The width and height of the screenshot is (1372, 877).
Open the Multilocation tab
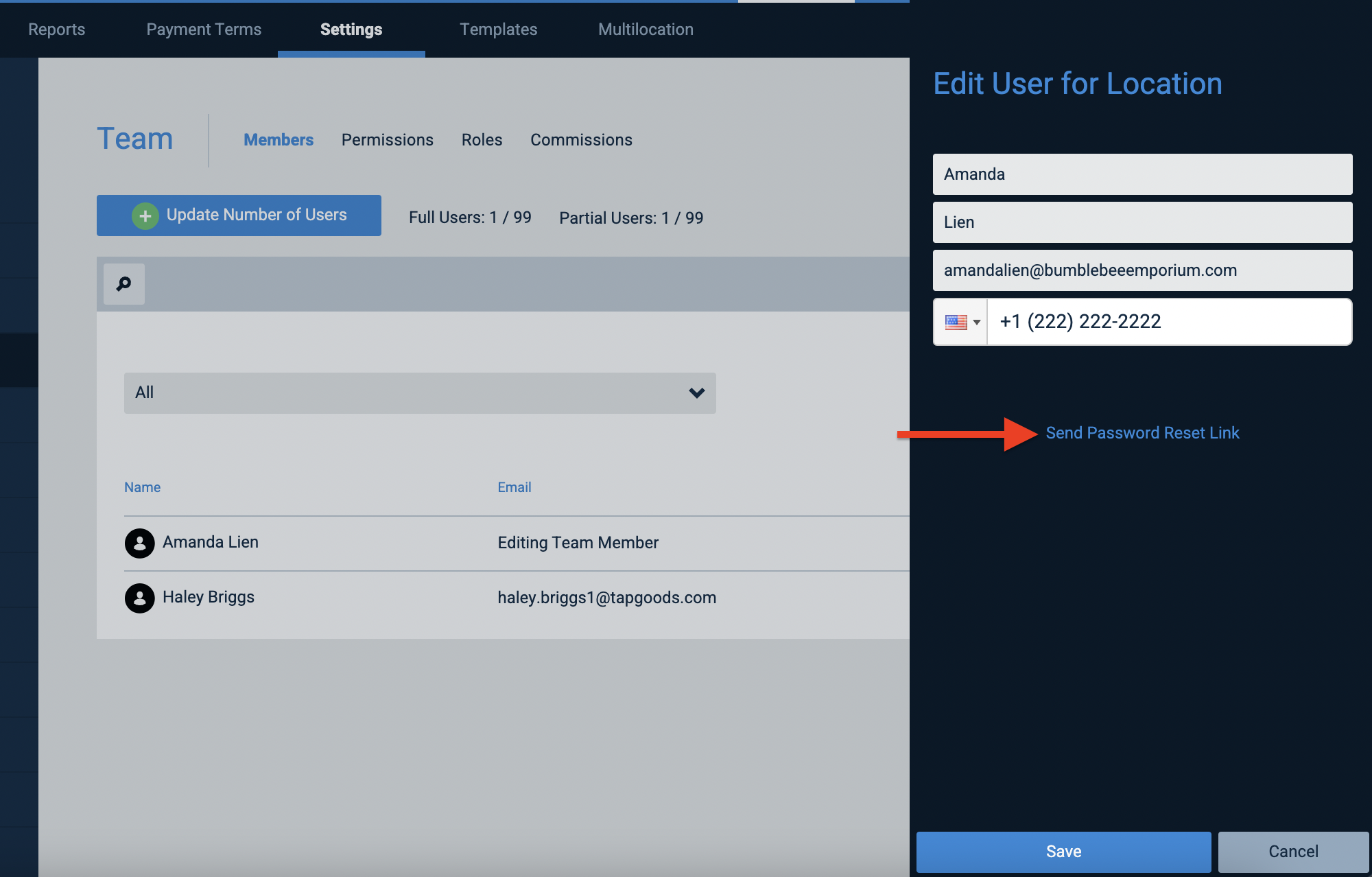[x=646, y=30]
